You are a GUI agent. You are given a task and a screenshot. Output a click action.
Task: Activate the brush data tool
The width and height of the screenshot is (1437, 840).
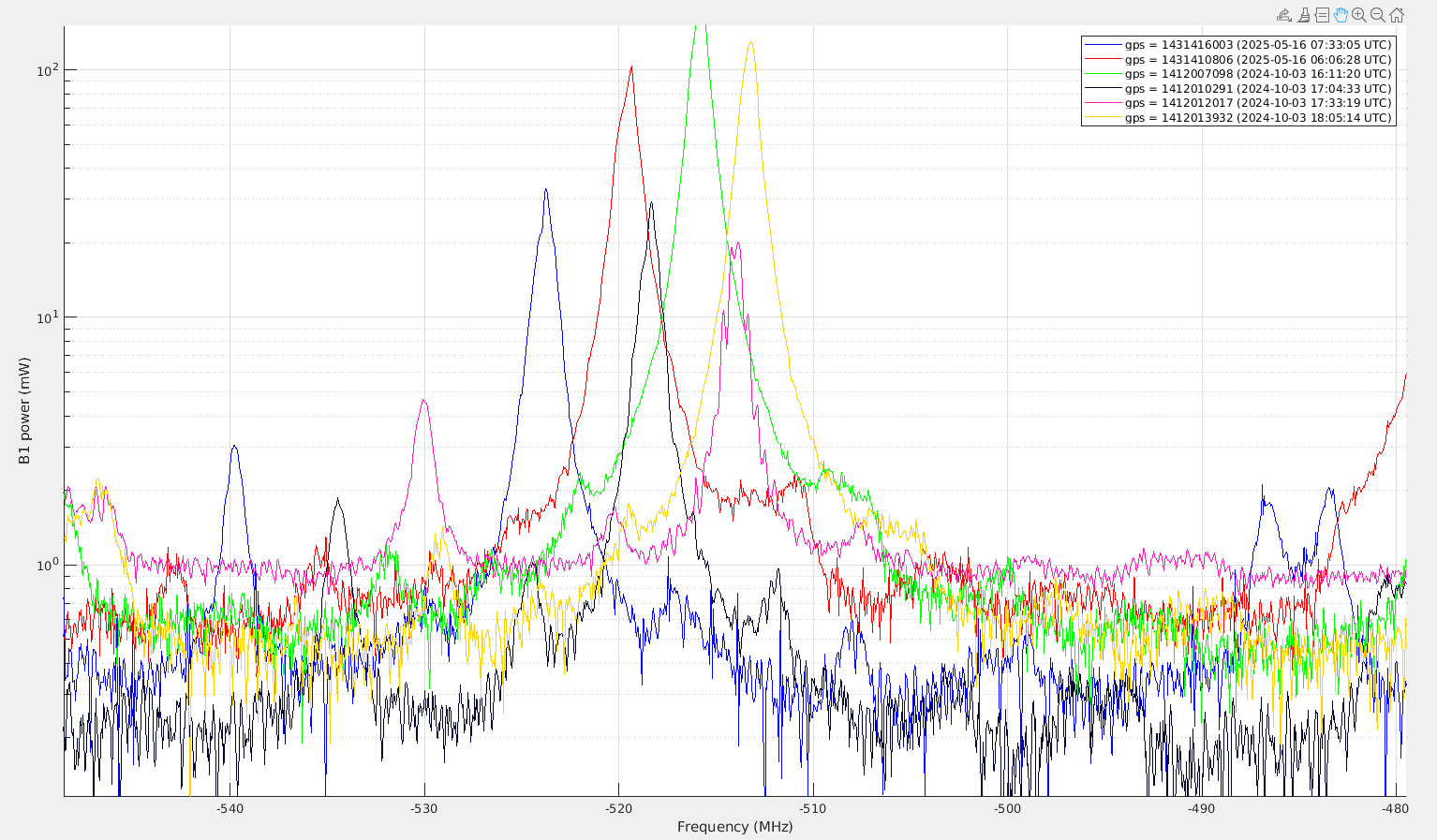click(1303, 15)
